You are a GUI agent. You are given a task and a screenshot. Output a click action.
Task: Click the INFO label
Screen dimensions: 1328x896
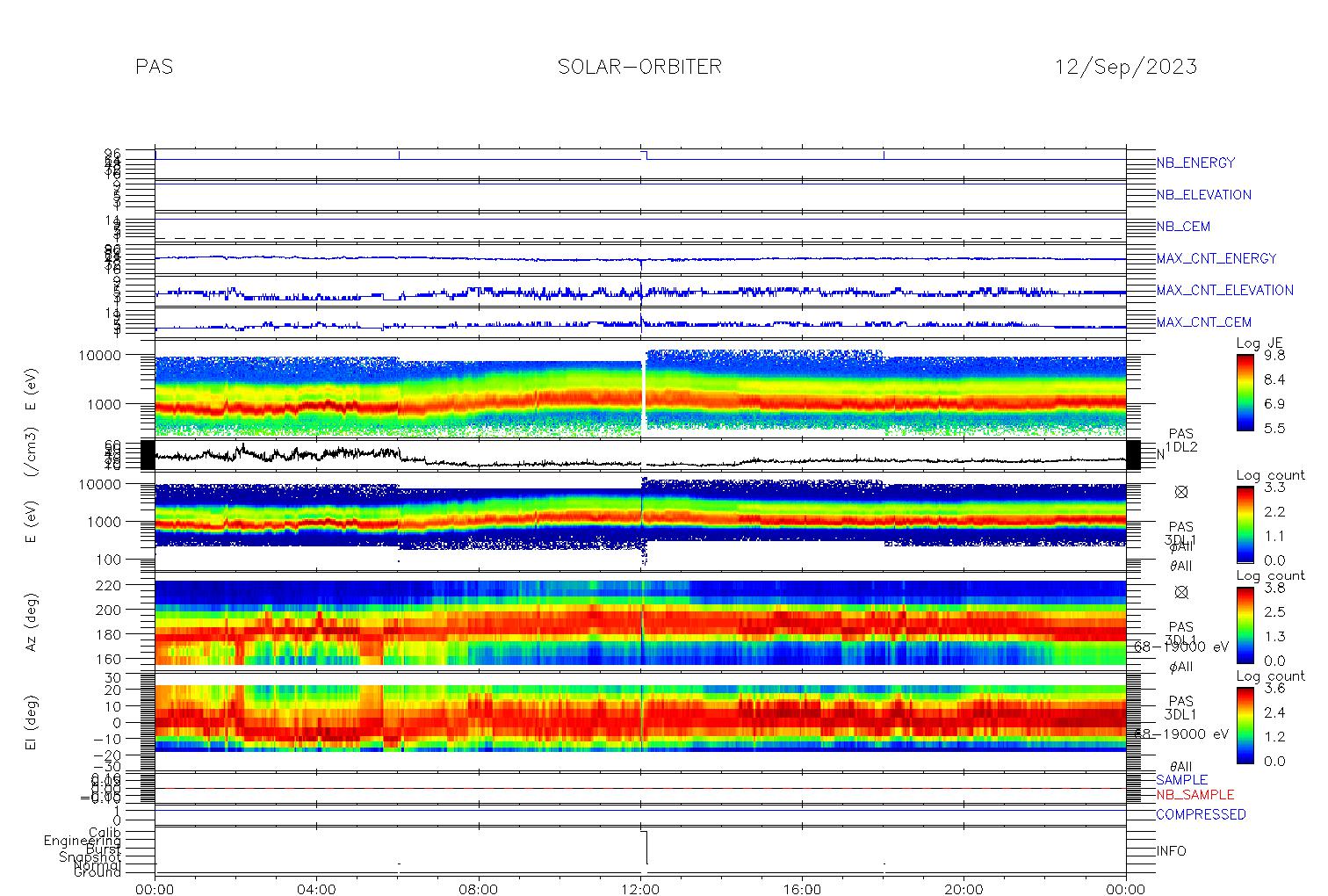coord(1171,851)
